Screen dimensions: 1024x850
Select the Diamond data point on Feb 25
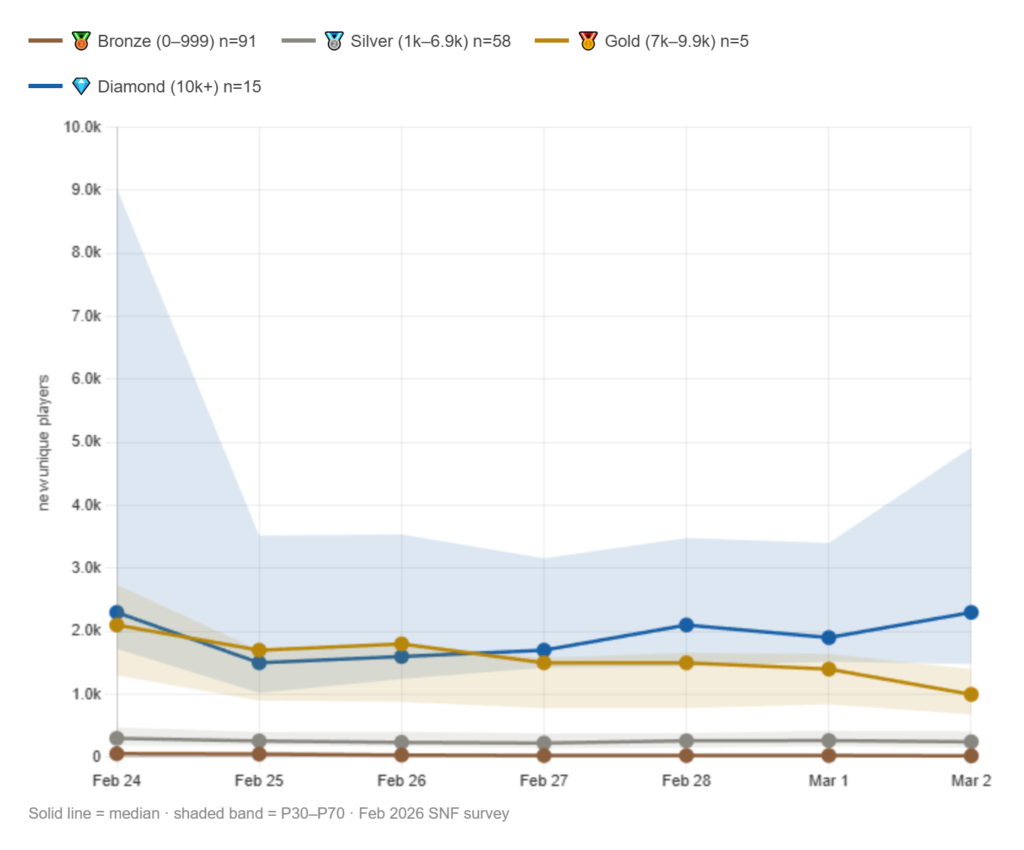coord(259,662)
